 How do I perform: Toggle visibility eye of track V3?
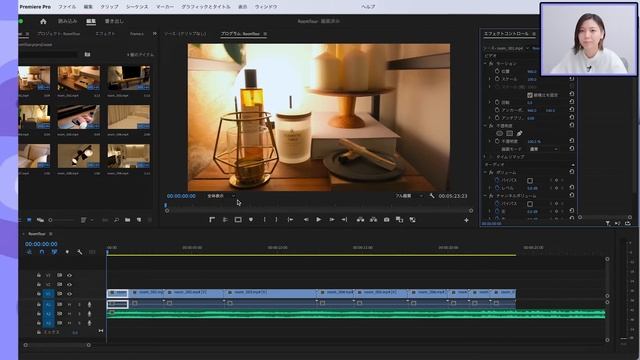[x=69, y=275]
